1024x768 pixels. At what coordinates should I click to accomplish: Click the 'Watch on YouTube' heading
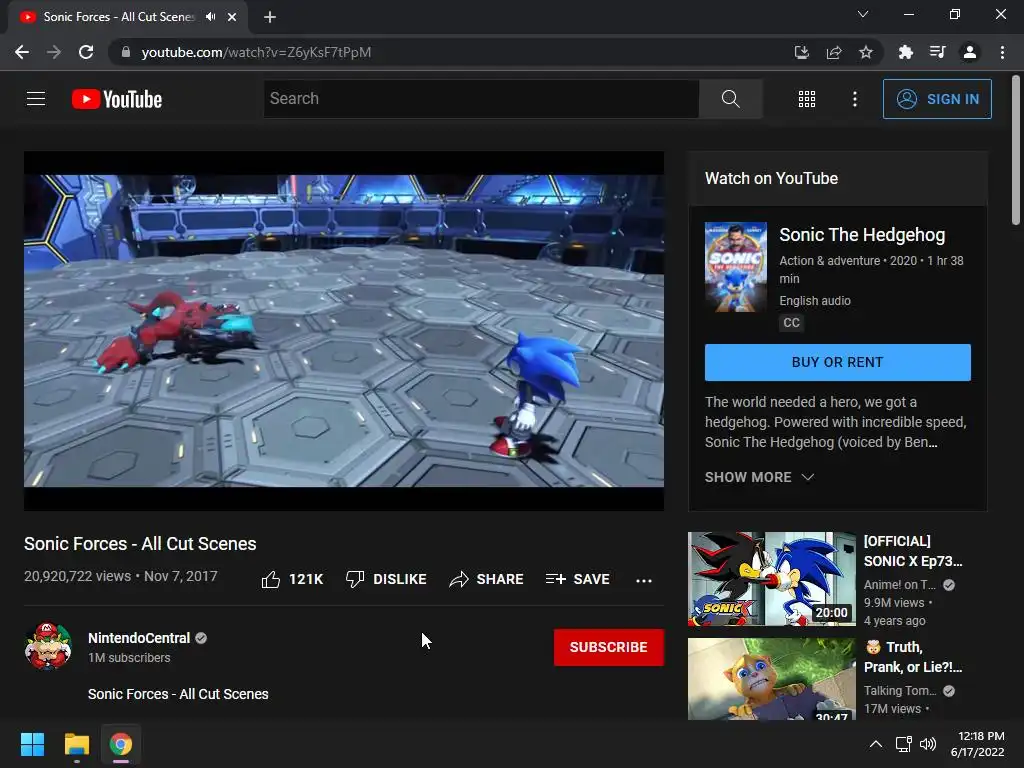click(x=771, y=178)
